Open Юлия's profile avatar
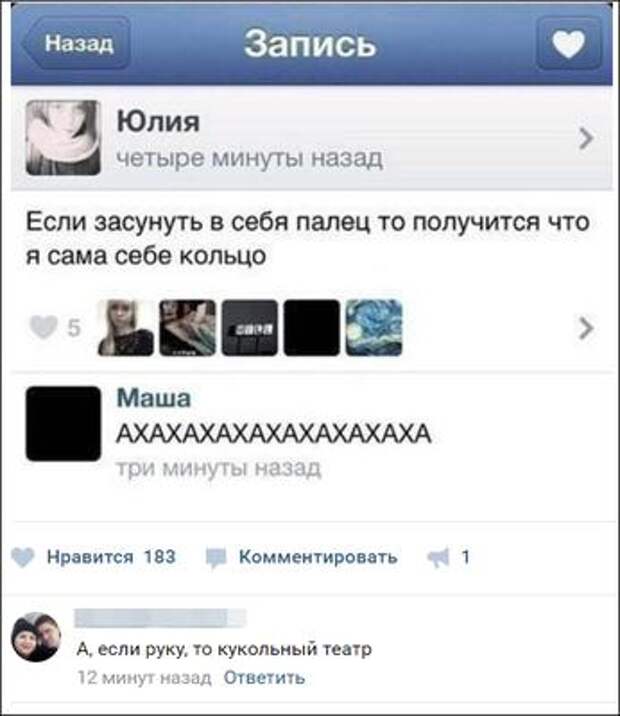This screenshot has width=620, height=716. click(63, 138)
